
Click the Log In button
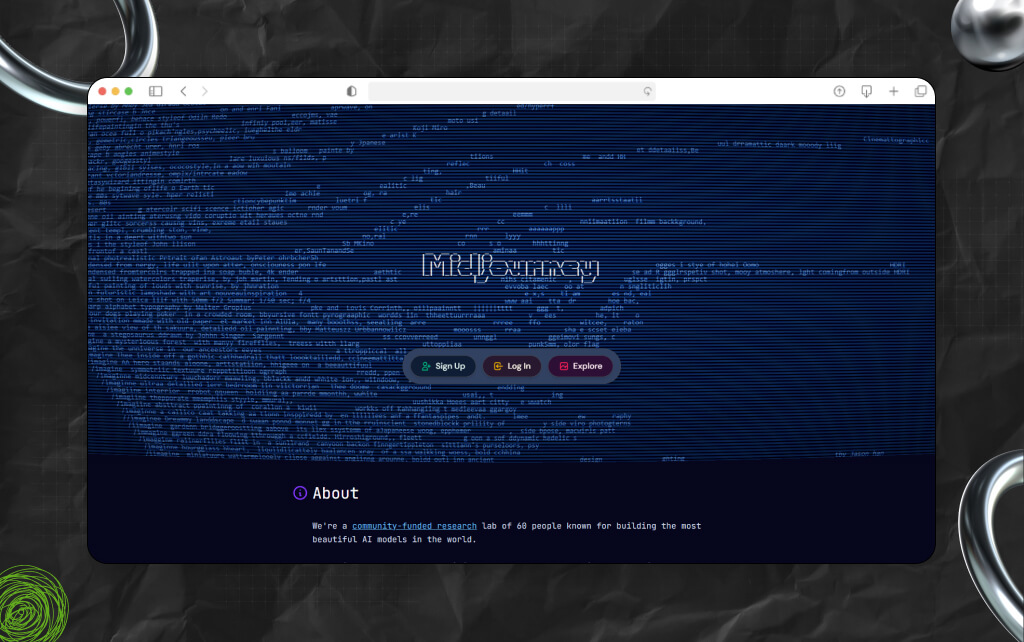512,366
